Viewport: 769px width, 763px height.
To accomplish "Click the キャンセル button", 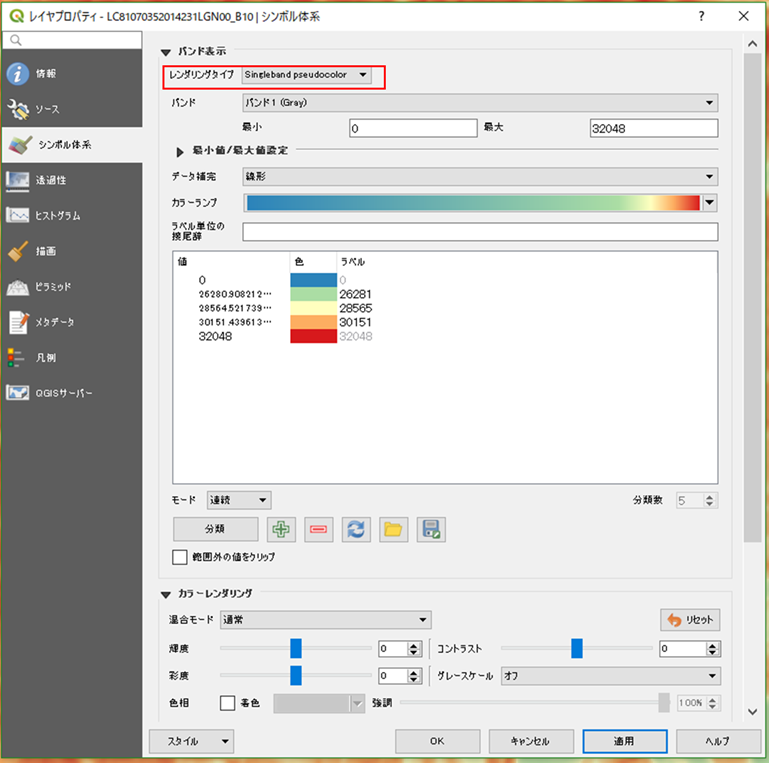I will click(531, 741).
